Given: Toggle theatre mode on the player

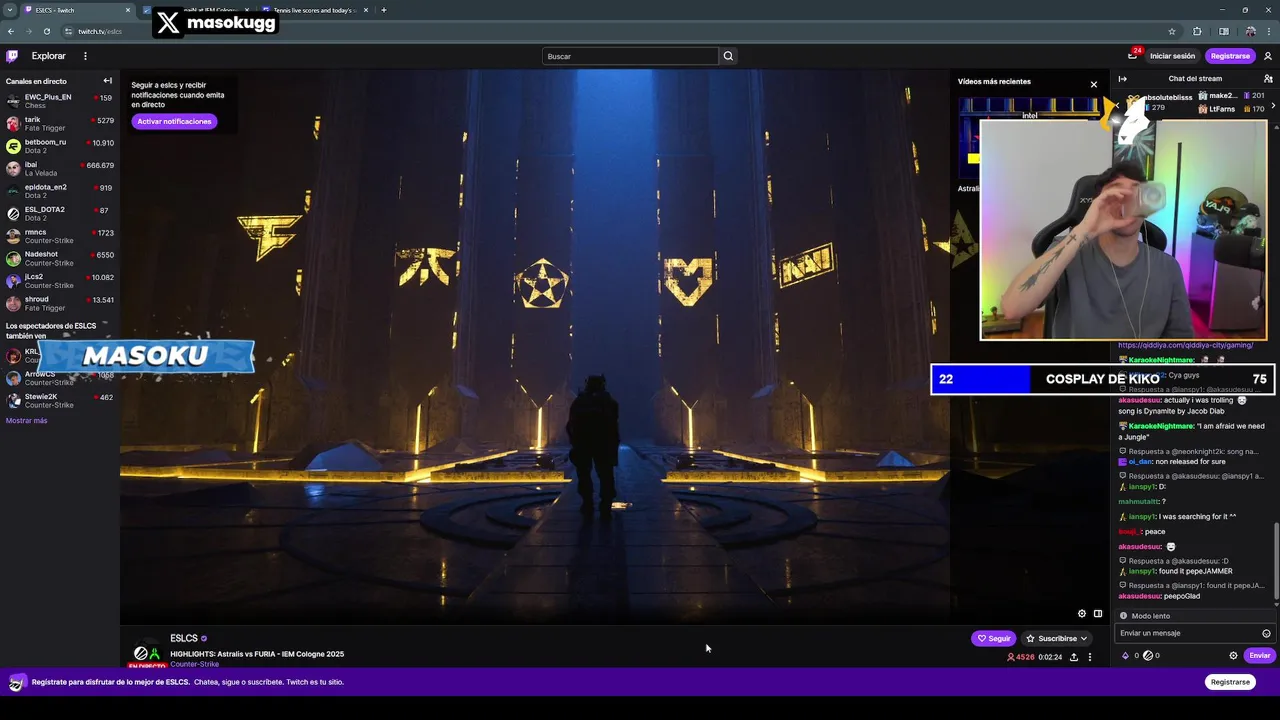Looking at the screenshot, I should point(1098,614).
